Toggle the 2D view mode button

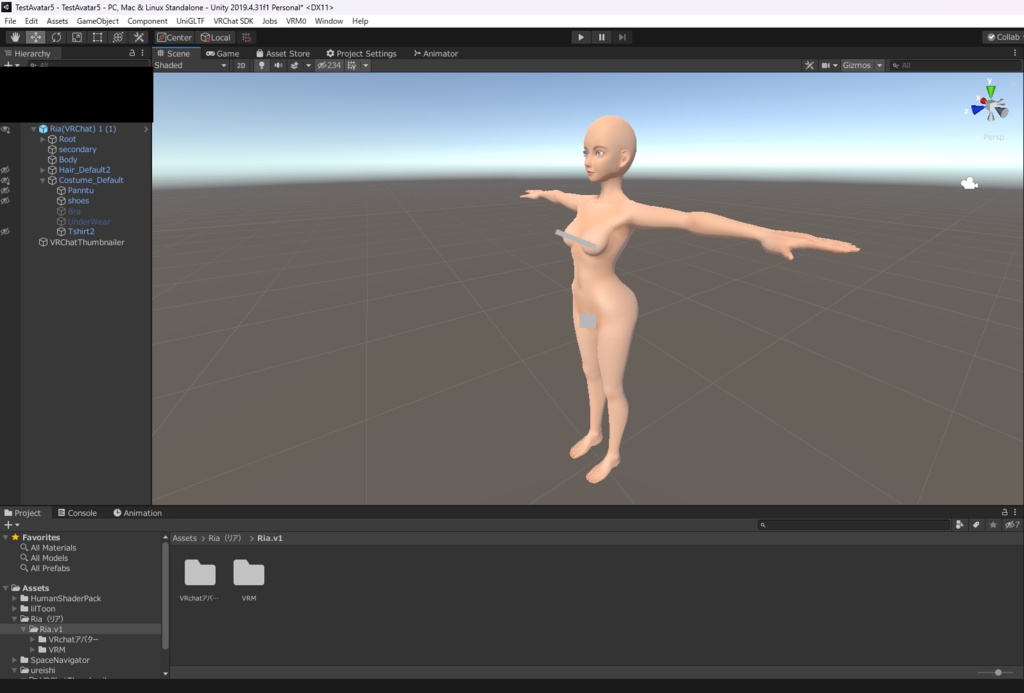[x=241, y=65]
